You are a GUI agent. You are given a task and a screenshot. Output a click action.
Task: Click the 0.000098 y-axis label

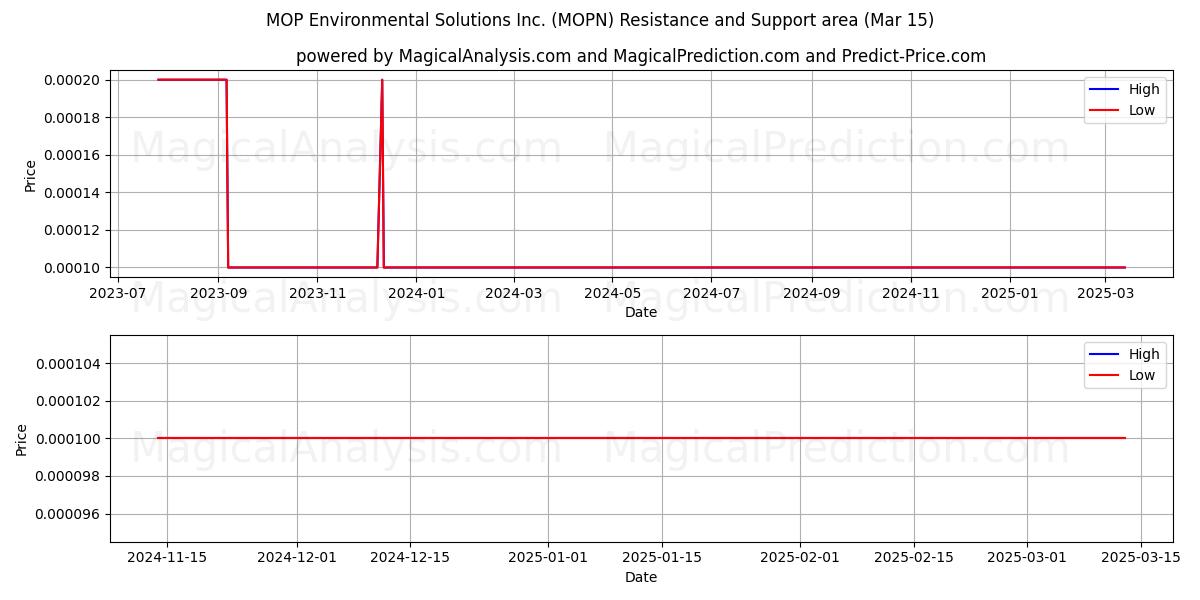tap(70, 476)
